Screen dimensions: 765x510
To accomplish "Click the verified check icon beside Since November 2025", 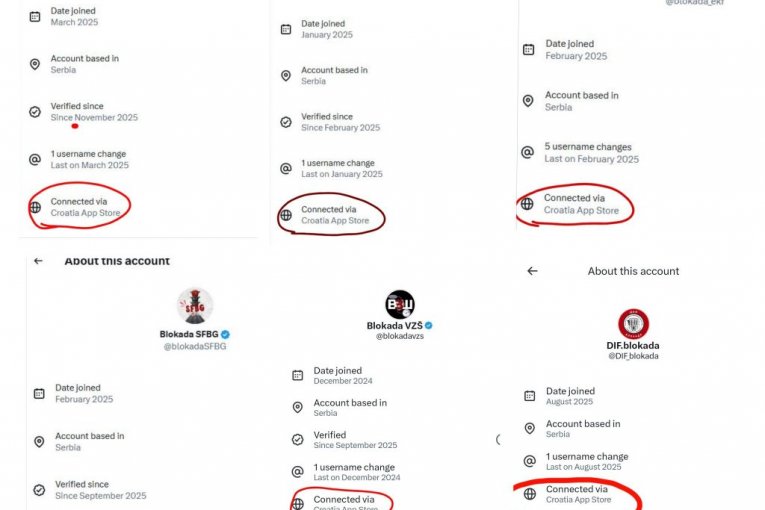I will click(x=35, y=112).
